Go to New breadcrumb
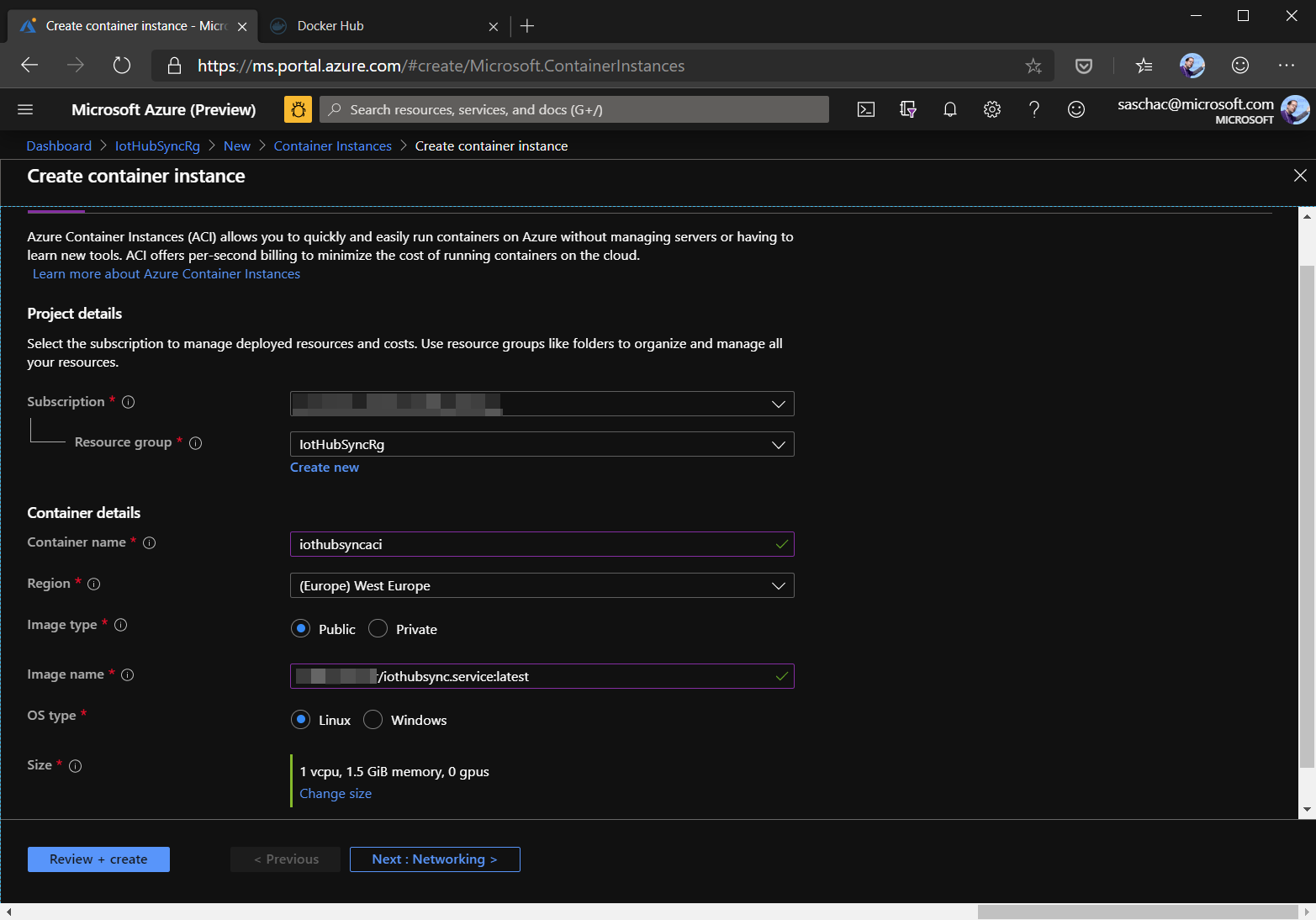Image resolution: width=1316 pixels, height=920 pixels. 237,146
